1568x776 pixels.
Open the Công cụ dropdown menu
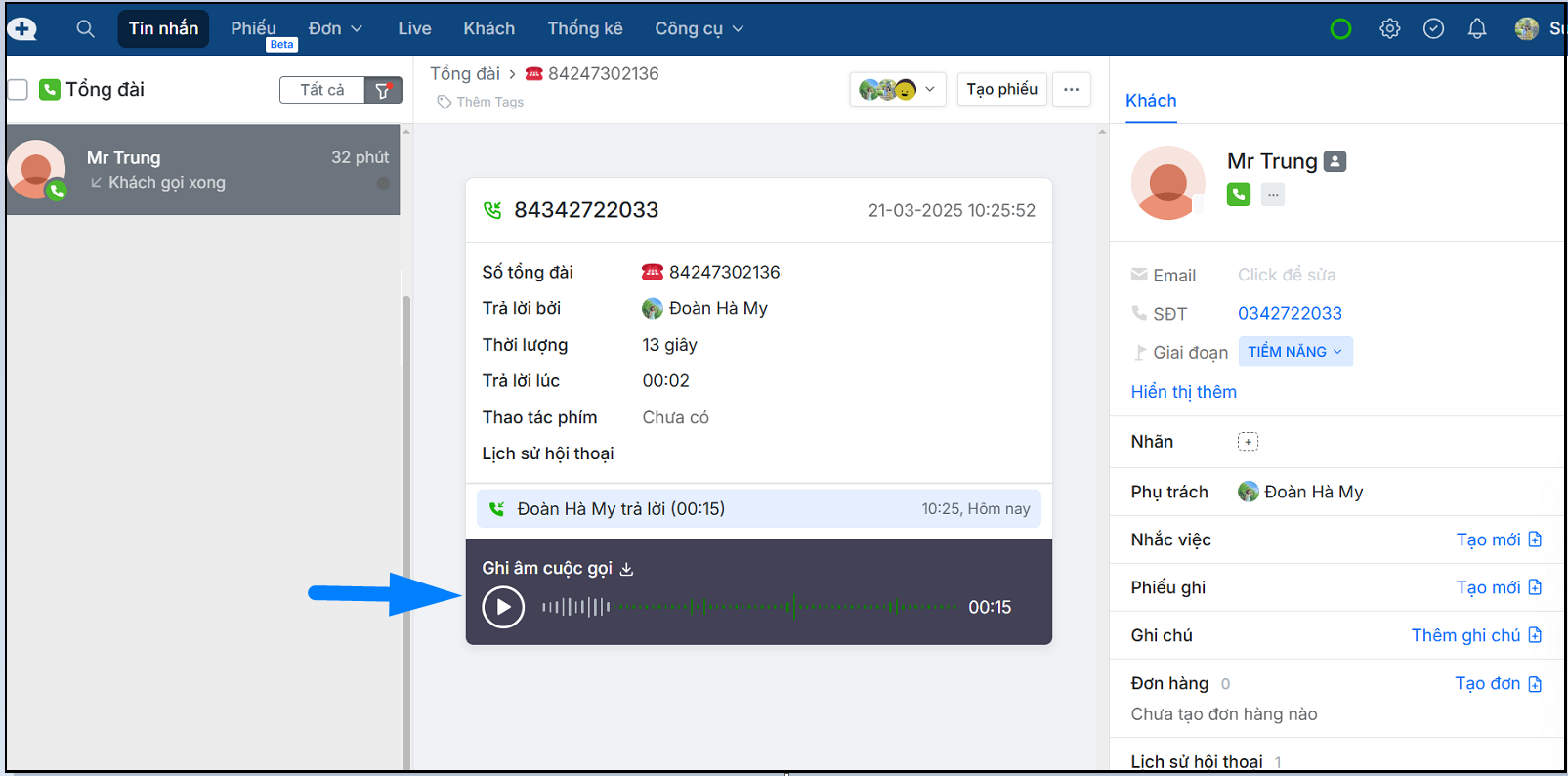click(x=699, y=29)
